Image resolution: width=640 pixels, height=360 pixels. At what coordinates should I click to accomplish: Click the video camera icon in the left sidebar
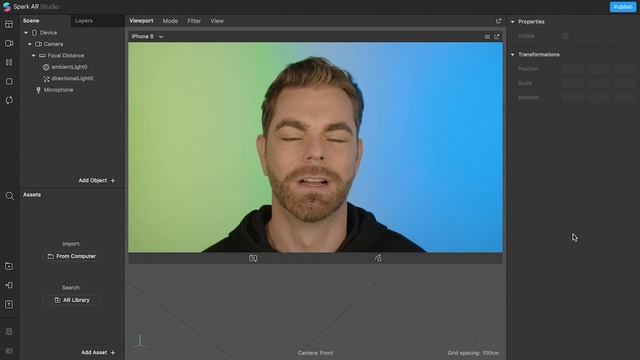tap(9, 43)
